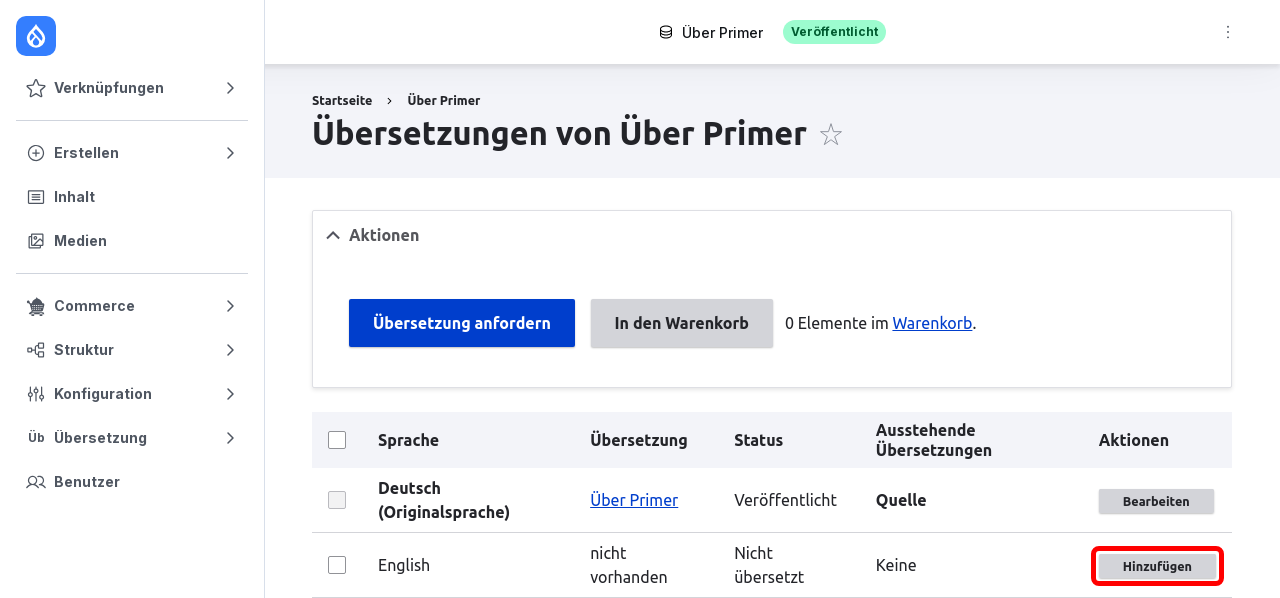Open the Commerce menu item
This screenshot has height=598, width=1280.
(132, 306)
